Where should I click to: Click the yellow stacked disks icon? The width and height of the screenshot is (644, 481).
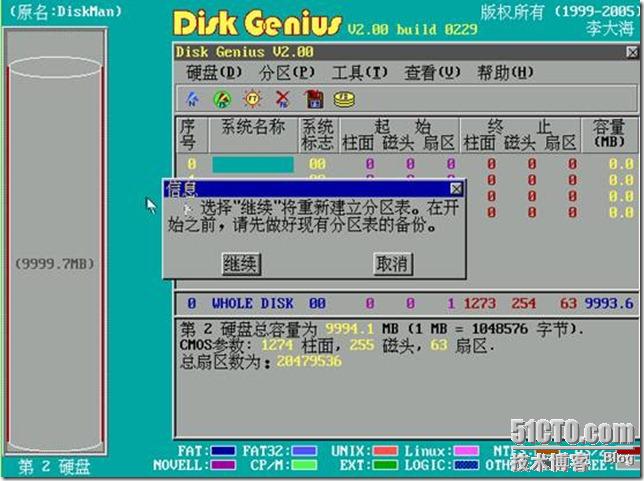pyautogui.click(x=344, y=100)
